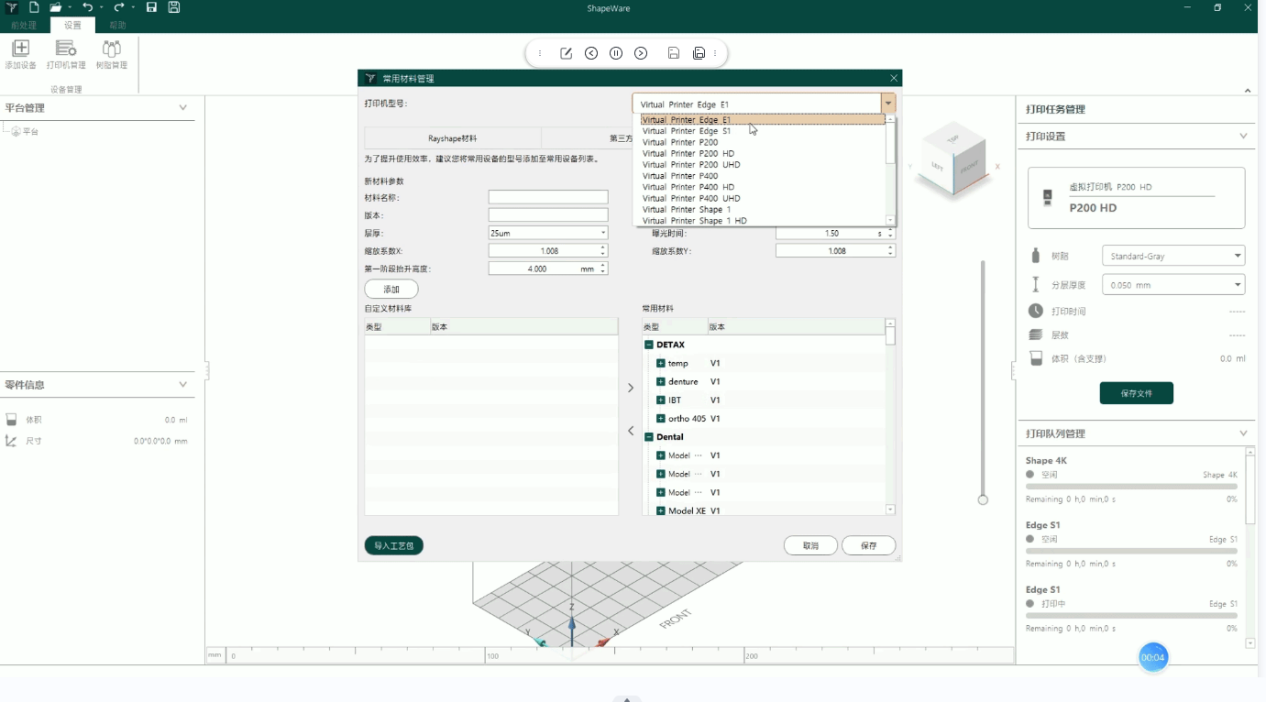This screenshot has height=702, width=1266.
Task: Switch to the Rayshape材料 tab
Action: pyautogui.click(x=453, y=138)
